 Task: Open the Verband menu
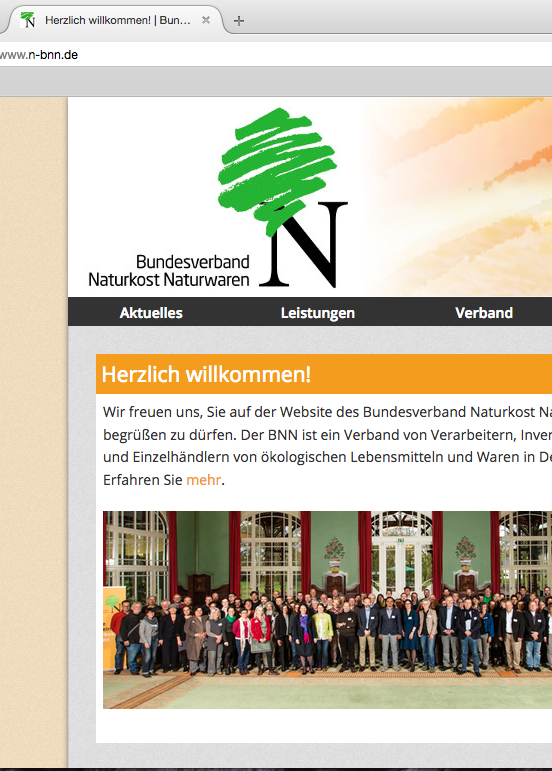pos(484,313)
